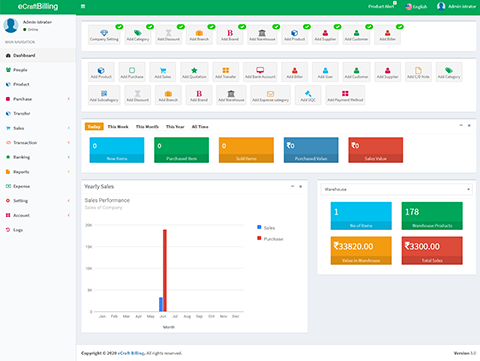Image resolution: width=480 pixels, height=361 pixels.
Task: Close the Yearly Sales panel
Action: pyautogui.click(x=301, y=186)
